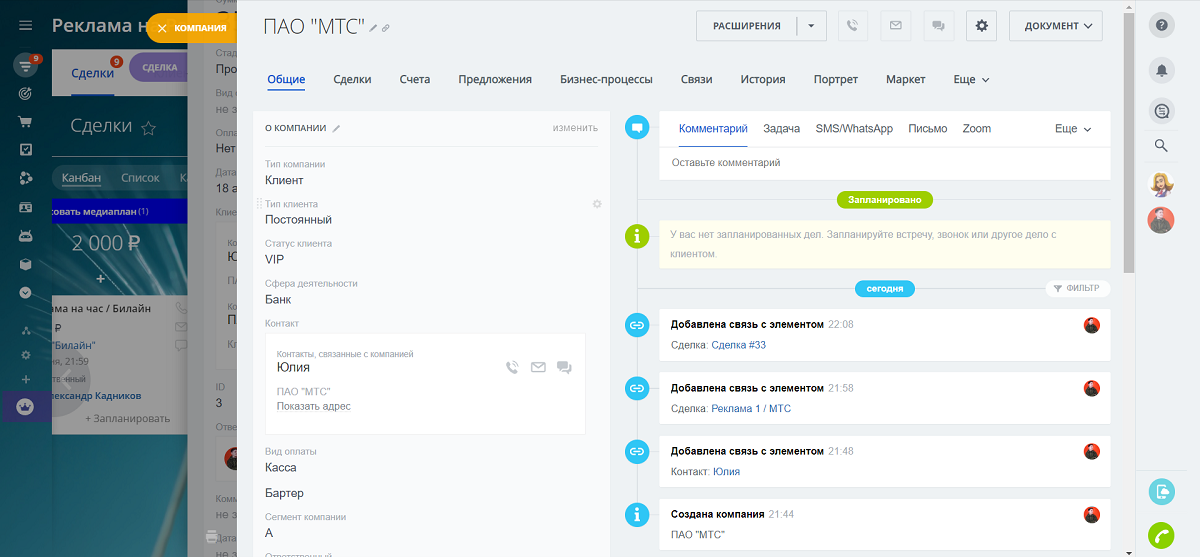Image resolution: width=1200 pixels, height=557 pixels.
Task: Switch to the Общие tab
Action: click(x=286, y=79)
